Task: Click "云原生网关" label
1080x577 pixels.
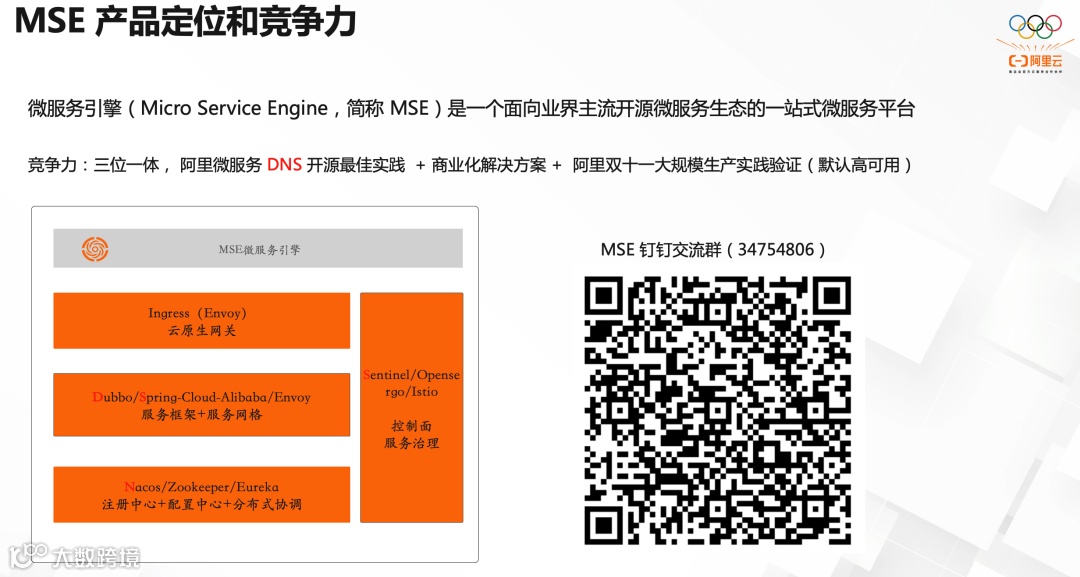Action: click(x=202, y=331)
